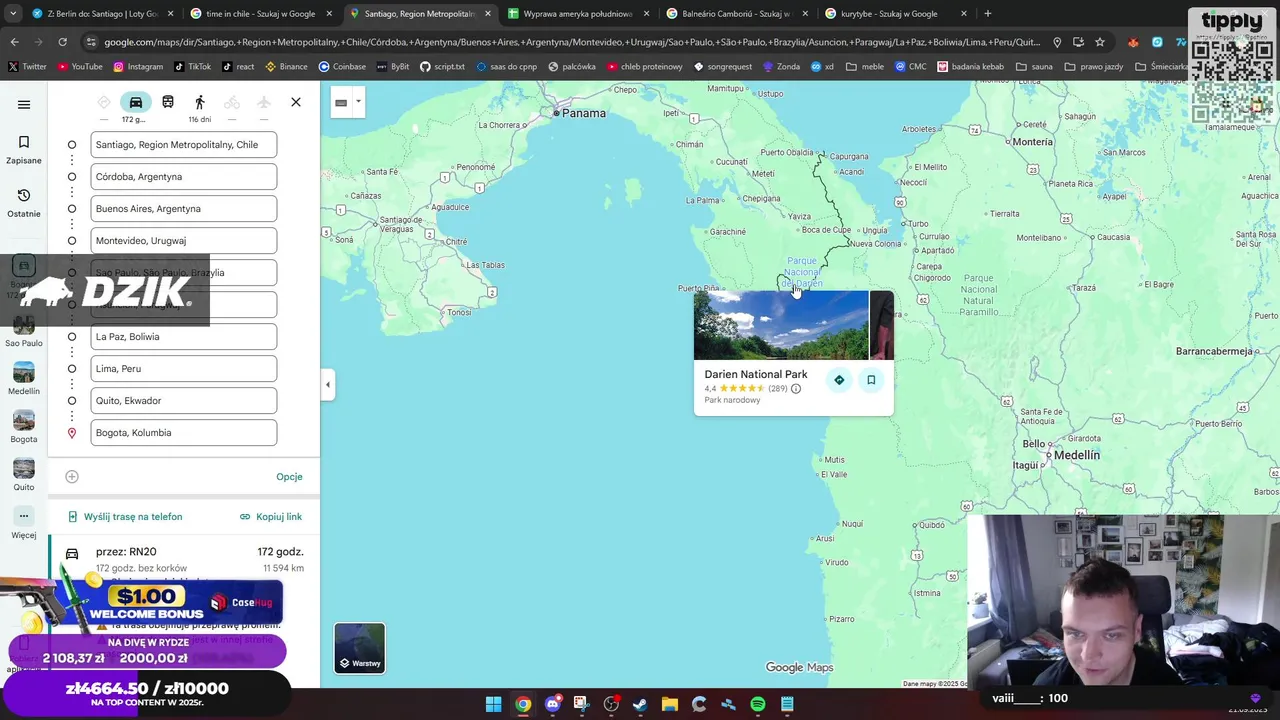Open meble bookmarks folder
The height and width of the screenshot is (720, 1280).
pos(865,67)
